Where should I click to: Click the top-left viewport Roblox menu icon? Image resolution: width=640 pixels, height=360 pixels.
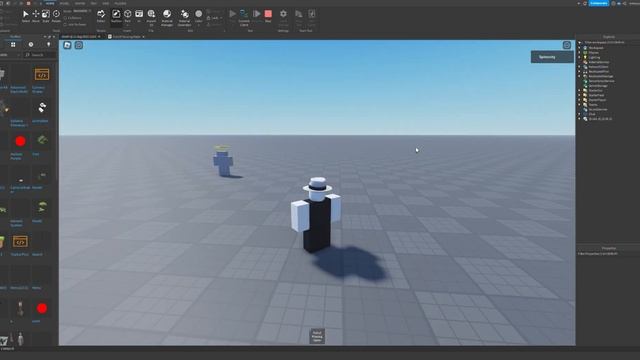click(67, 45)
